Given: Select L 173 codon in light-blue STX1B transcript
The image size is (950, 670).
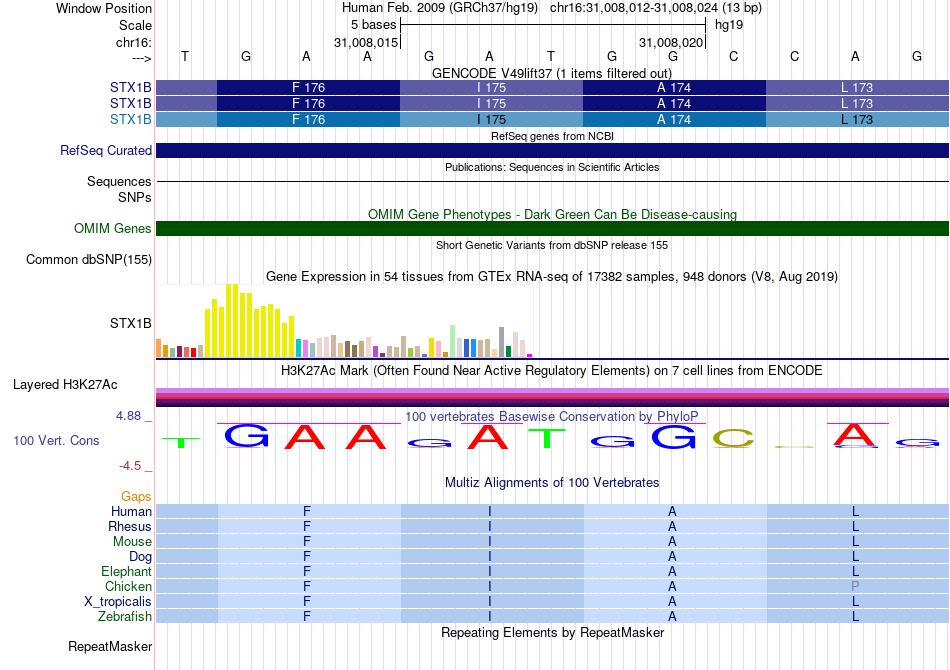Looking at the screenshot, I should 857,119.
